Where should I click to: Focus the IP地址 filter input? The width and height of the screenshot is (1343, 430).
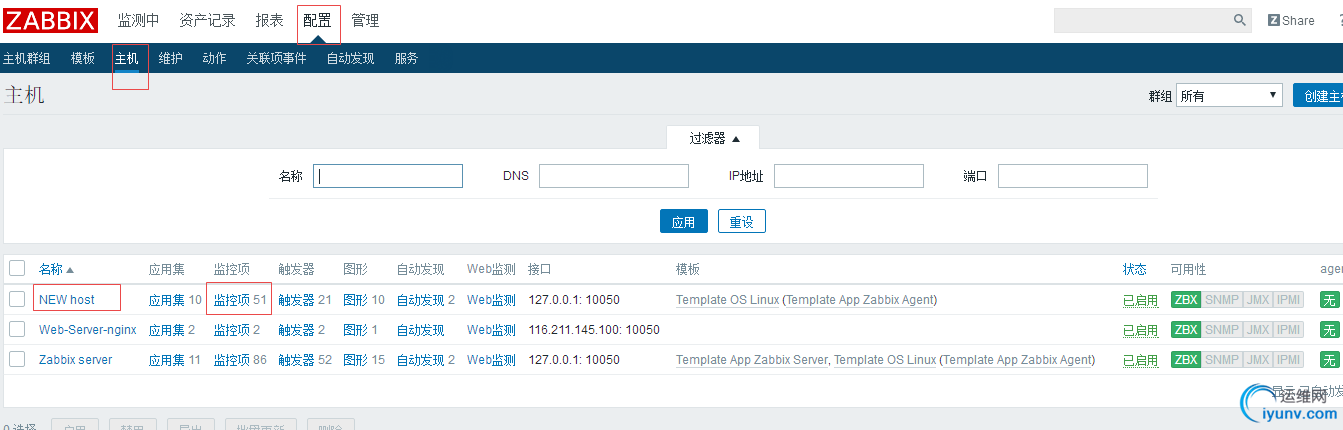click(x=849, y=176)
